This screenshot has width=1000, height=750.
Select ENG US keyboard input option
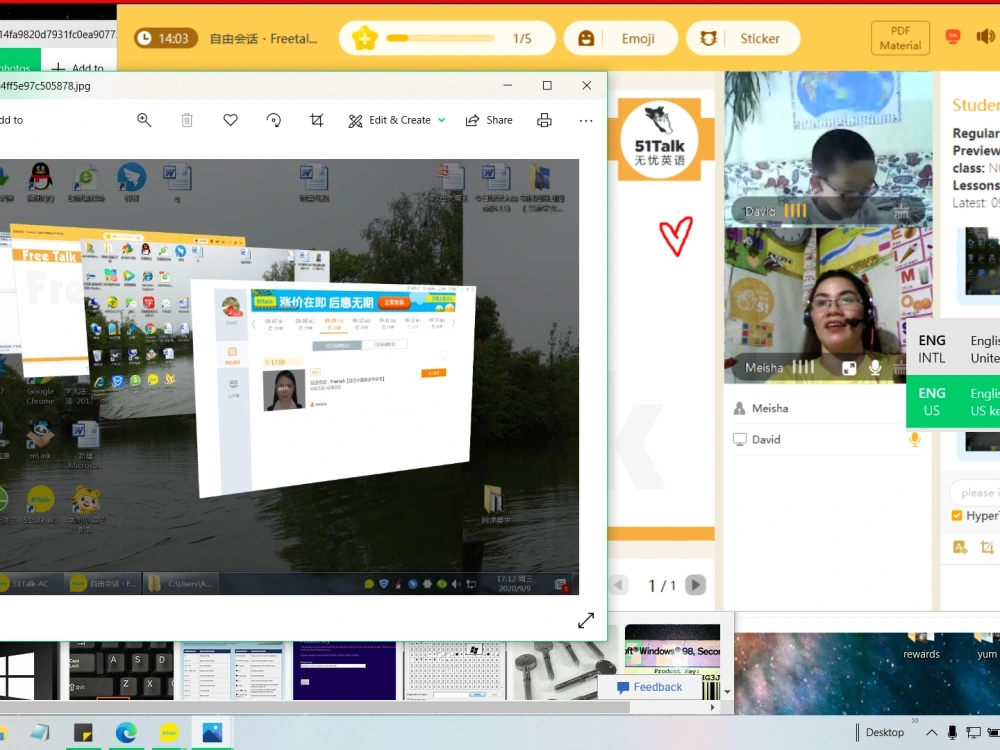click(953, 402)
